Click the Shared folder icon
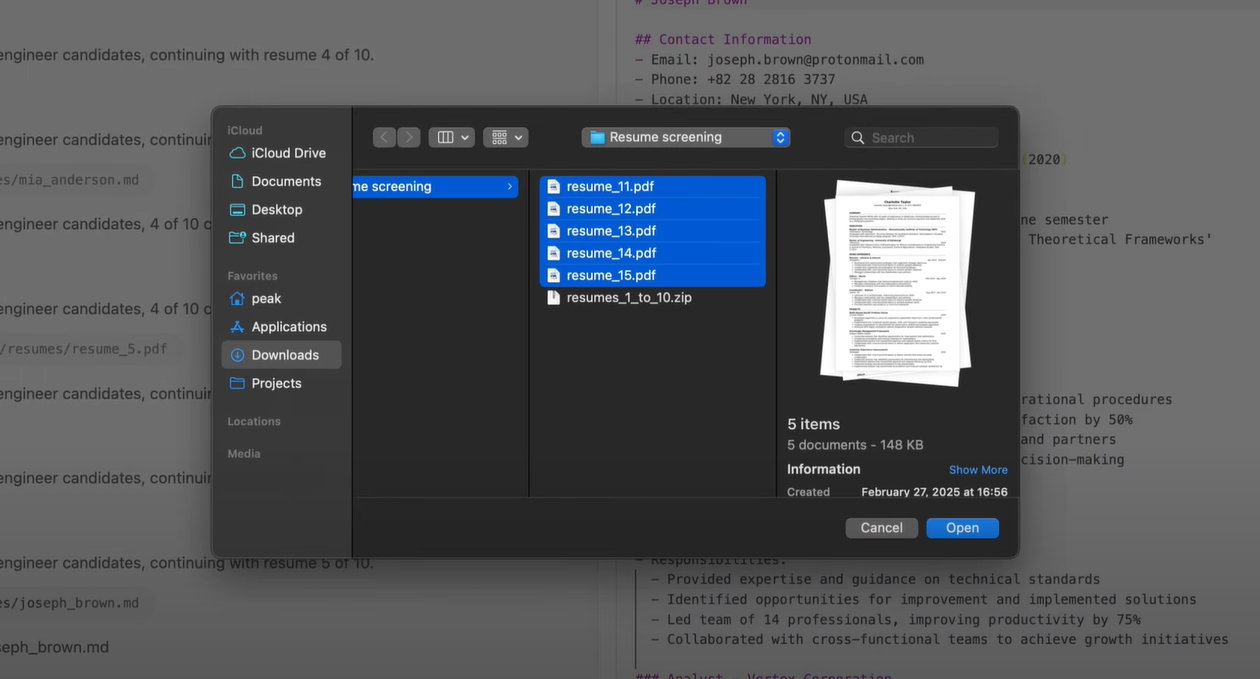This screenshot has width=1260, height=679. [237, 238]
